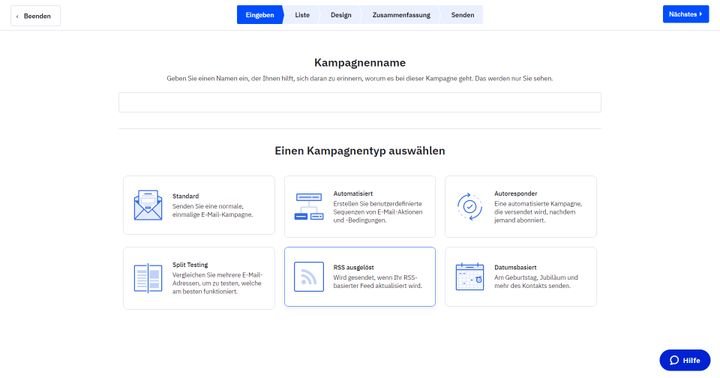Click the Split Testing document icon

pos(148,278)
